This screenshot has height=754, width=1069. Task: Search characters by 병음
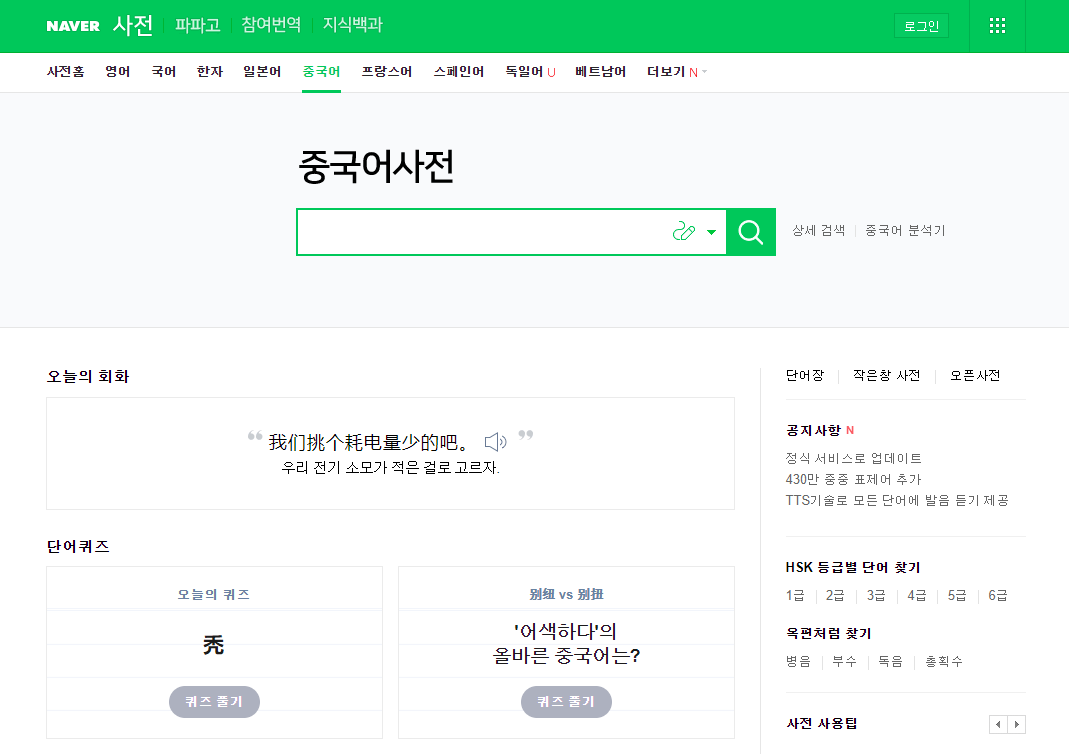[798, 661]
